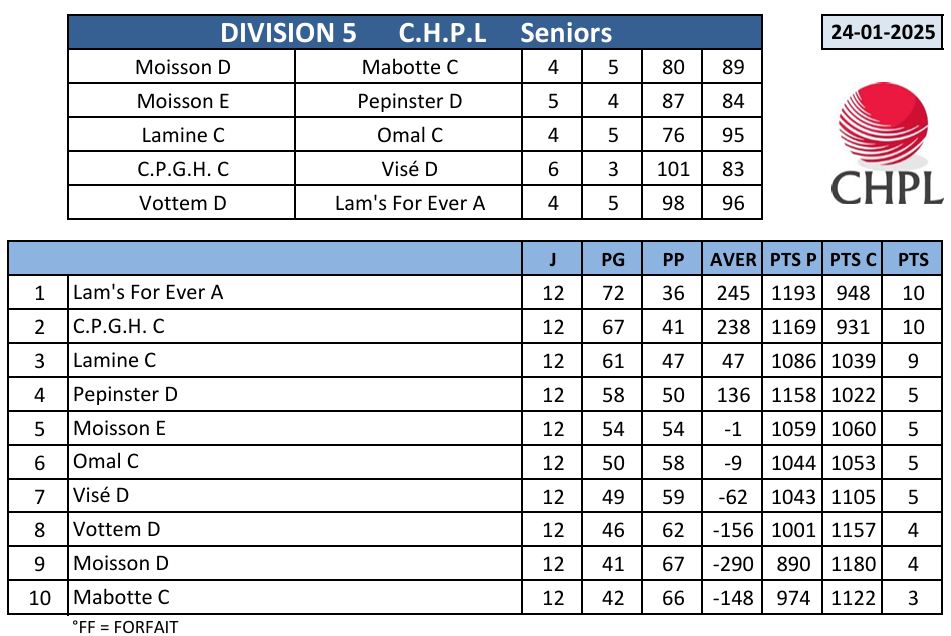Click the Visé D standings row name
The image size is (951, 636).
click(101, 495)
